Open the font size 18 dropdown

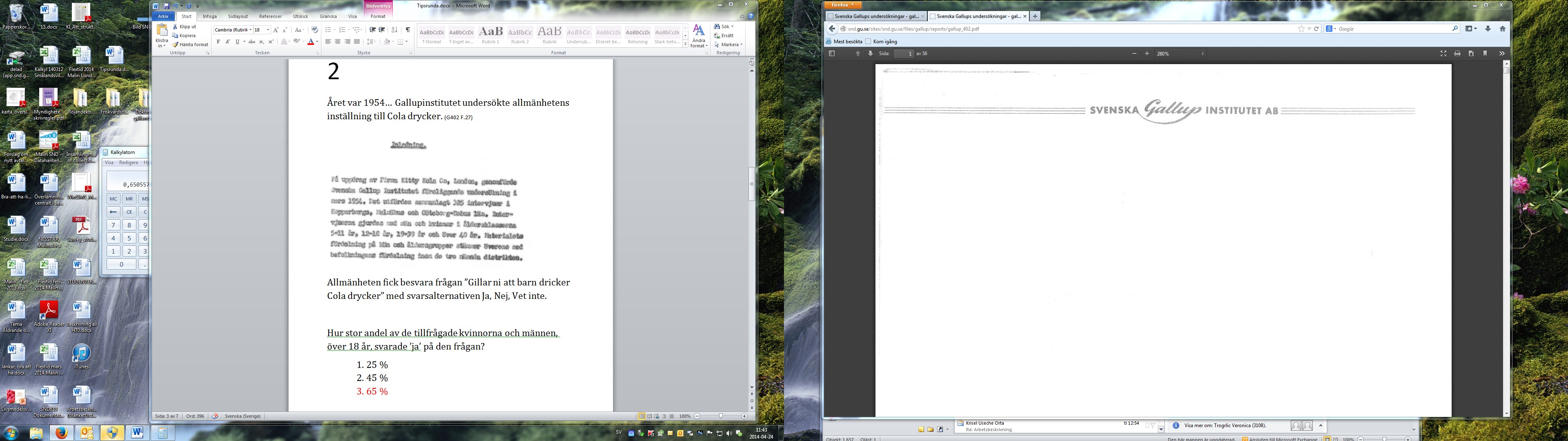click(268, 30)
